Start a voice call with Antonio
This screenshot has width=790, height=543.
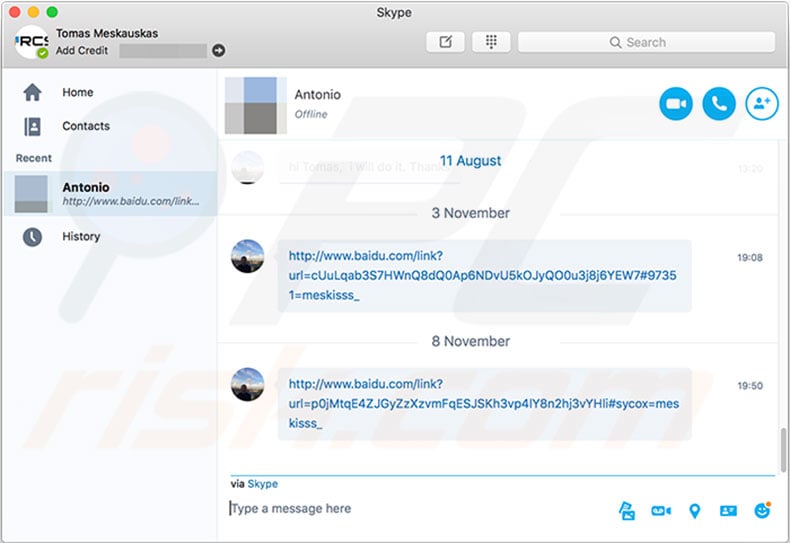[718, 104]
